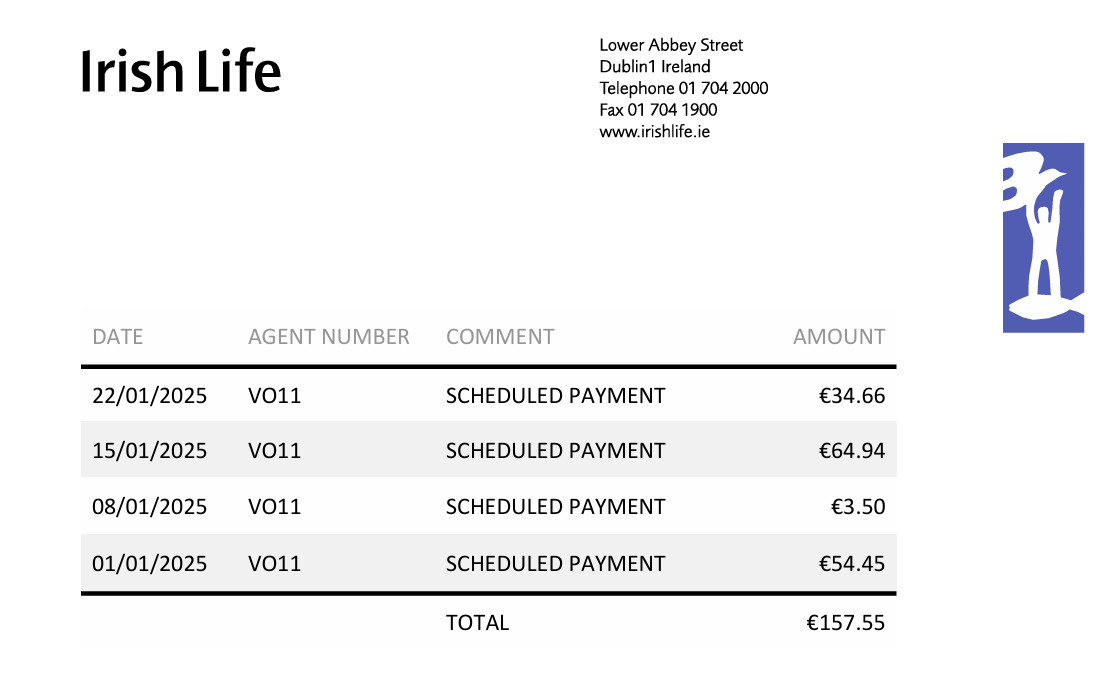1120x691 pixels.
Task: Click the COMMENT column header
Action: [500, 337]
